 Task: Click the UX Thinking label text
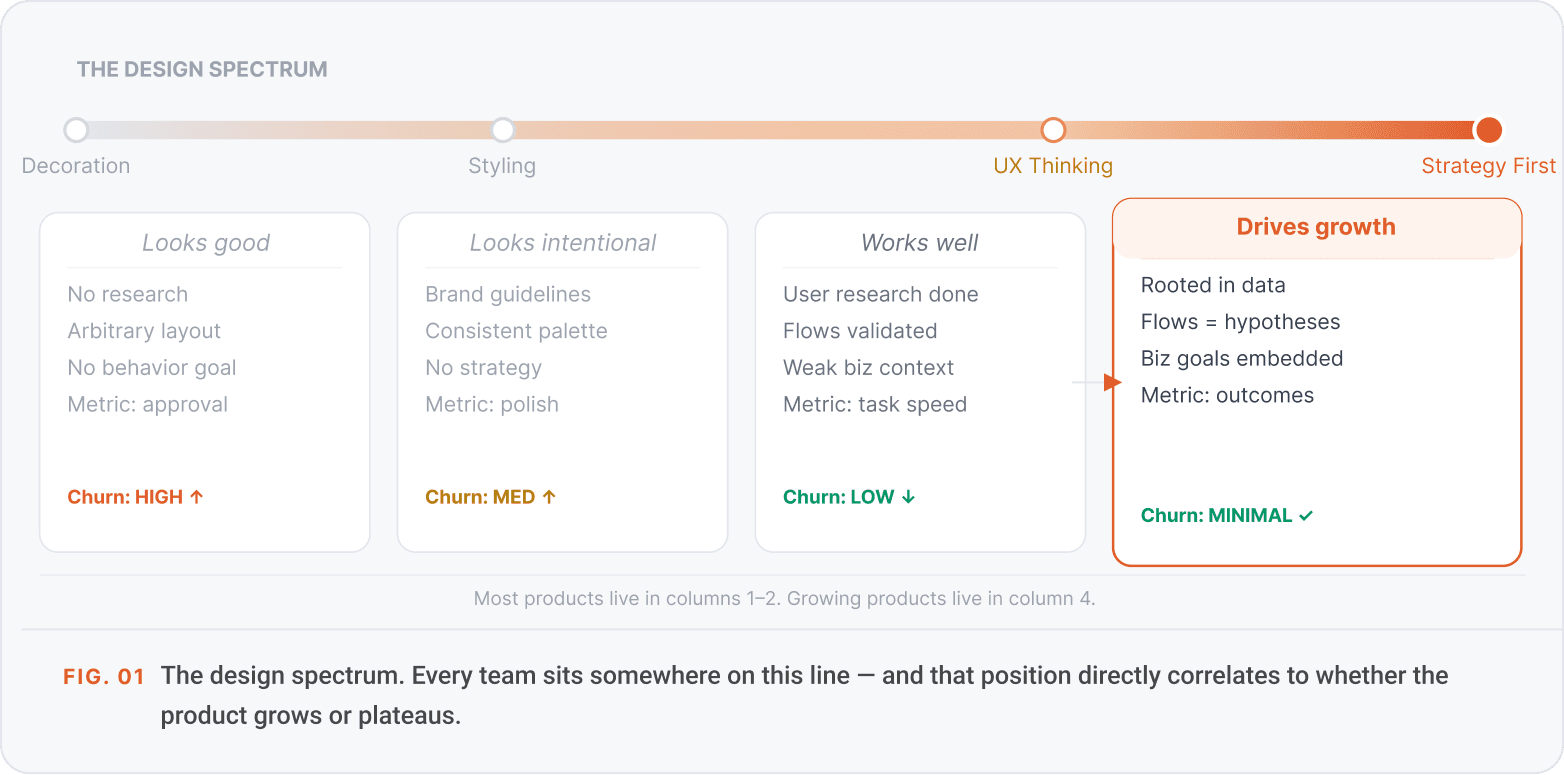[x=1053, y=166]
